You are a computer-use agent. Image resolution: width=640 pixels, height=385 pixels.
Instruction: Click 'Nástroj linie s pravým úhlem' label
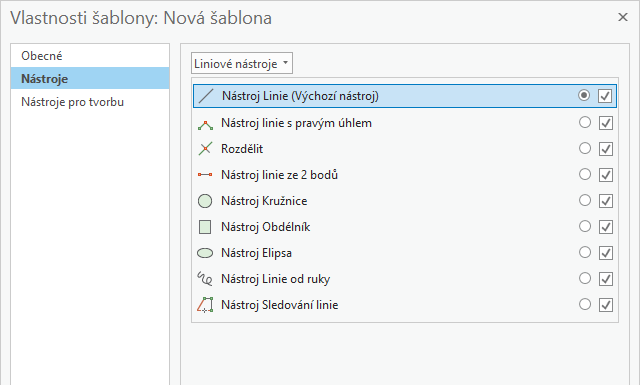296,123
